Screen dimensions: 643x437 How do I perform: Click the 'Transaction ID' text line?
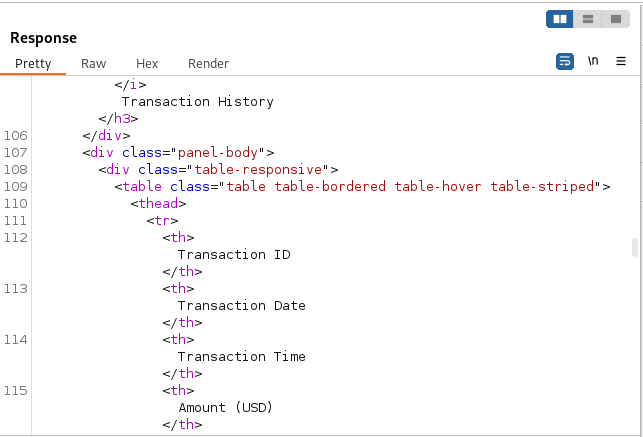pyautogui.click(x=234, y=255)
